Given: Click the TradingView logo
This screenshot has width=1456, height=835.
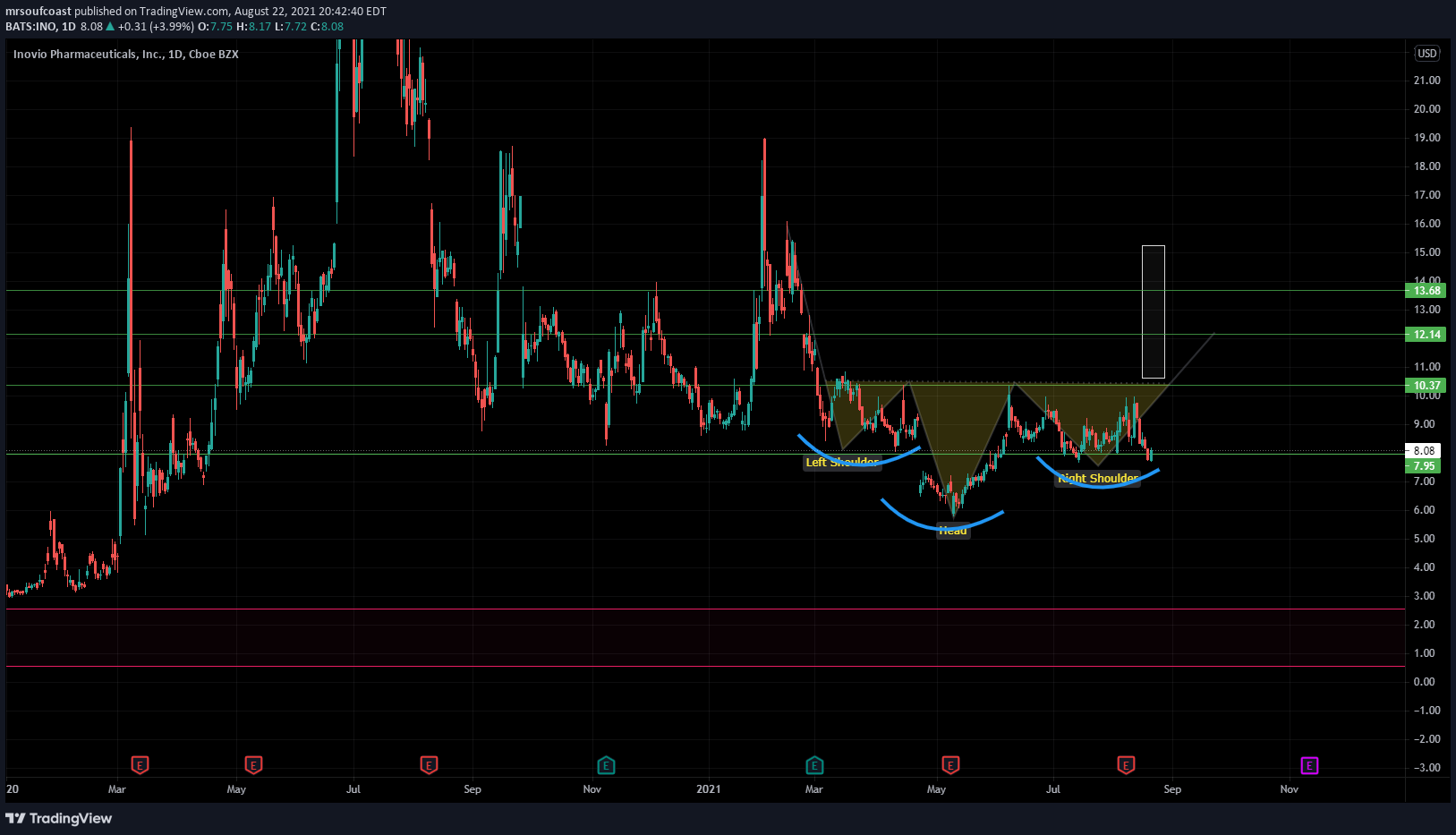Looking at the screenshot, I should [59, 818].
